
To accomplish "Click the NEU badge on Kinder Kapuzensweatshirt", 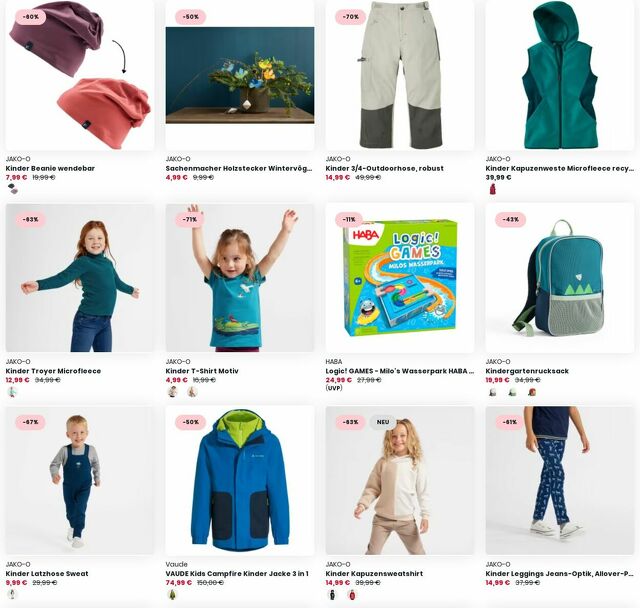I will [x=383, y=422].
